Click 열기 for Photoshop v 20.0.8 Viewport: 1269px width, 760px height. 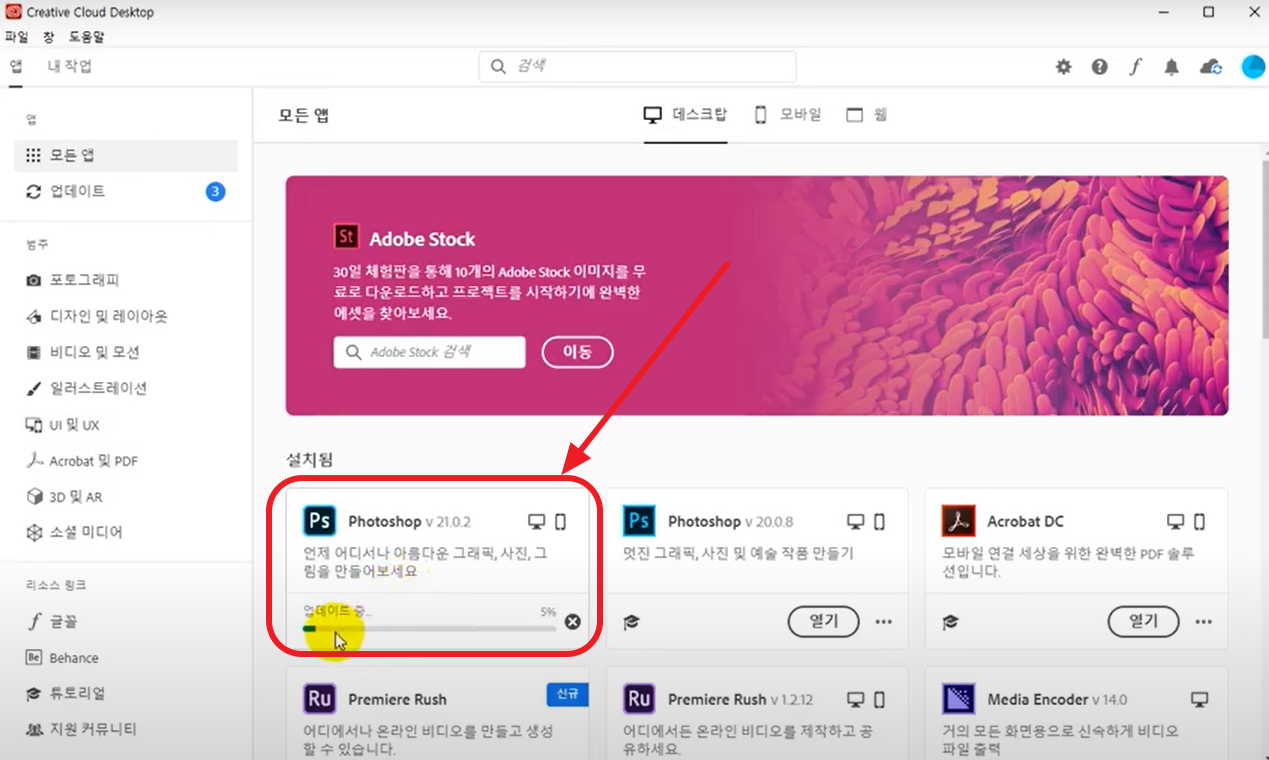824,621
